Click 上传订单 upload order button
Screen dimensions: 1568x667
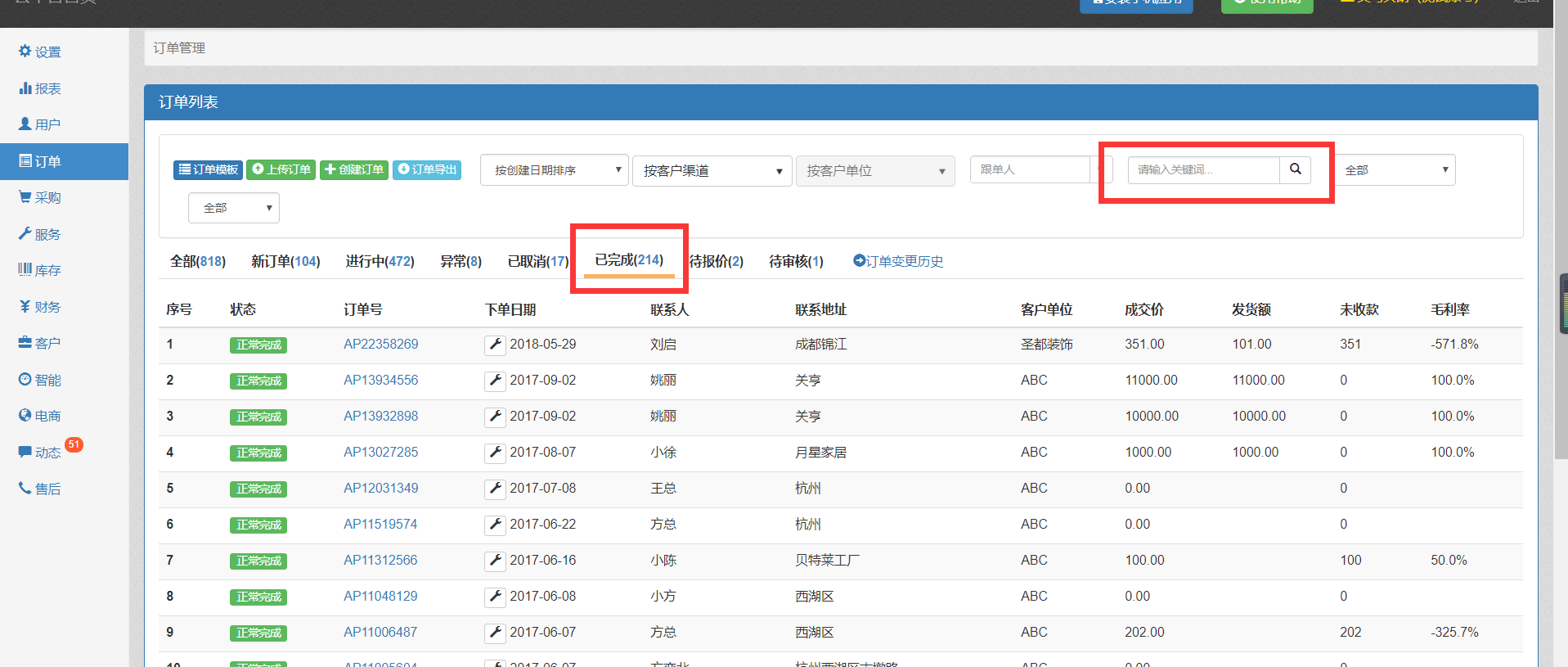pyautogui.click(x=281, y=169)
